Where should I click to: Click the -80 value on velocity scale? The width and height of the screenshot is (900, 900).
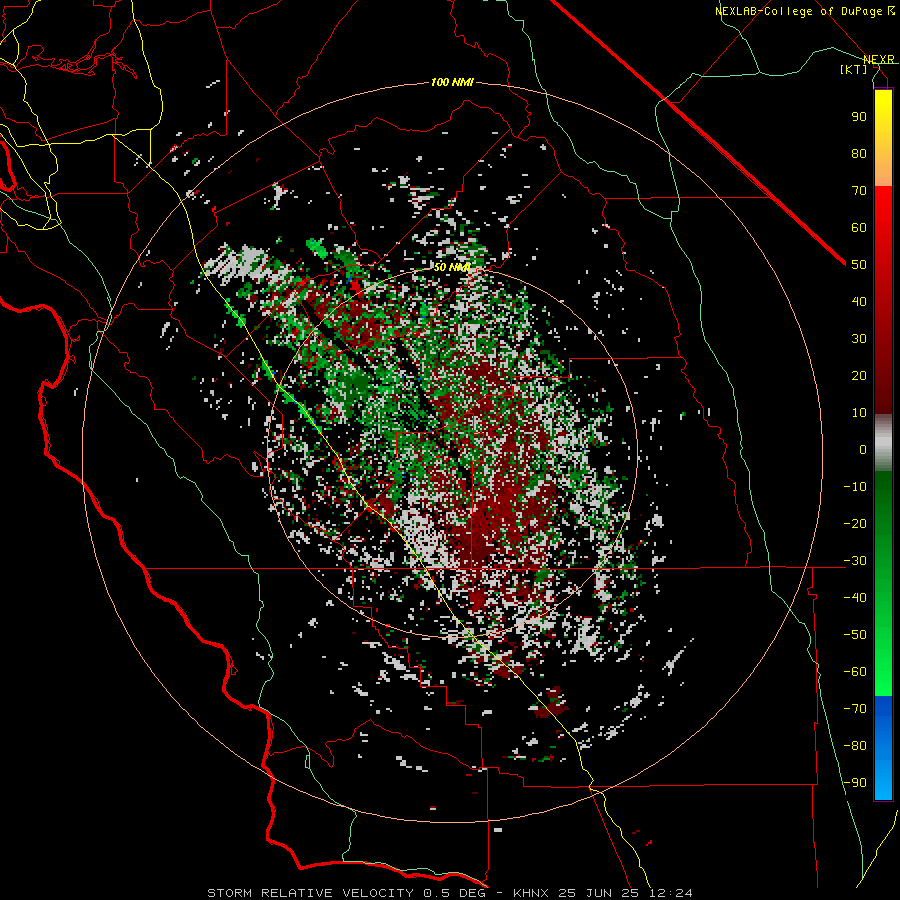tap(855, 746)
